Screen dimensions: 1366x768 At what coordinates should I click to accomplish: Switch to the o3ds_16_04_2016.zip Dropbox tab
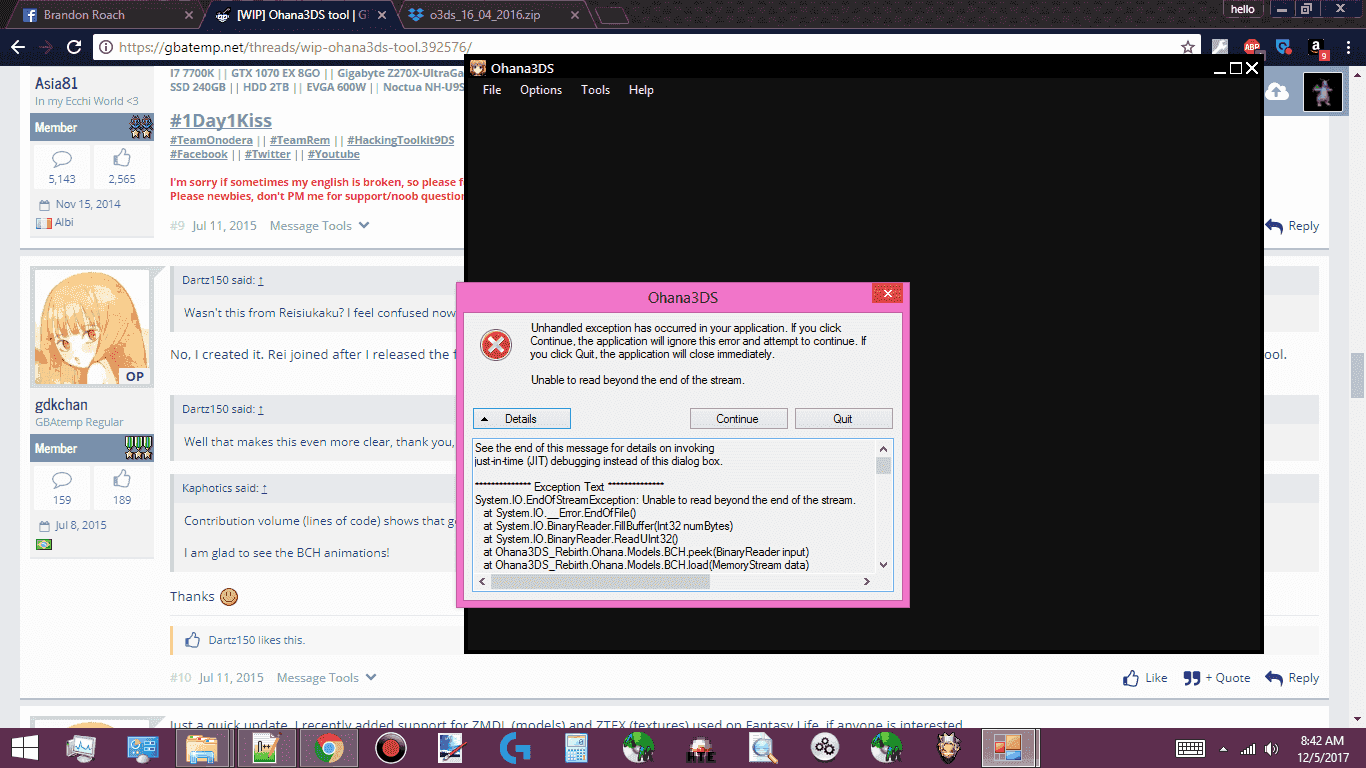496,15
